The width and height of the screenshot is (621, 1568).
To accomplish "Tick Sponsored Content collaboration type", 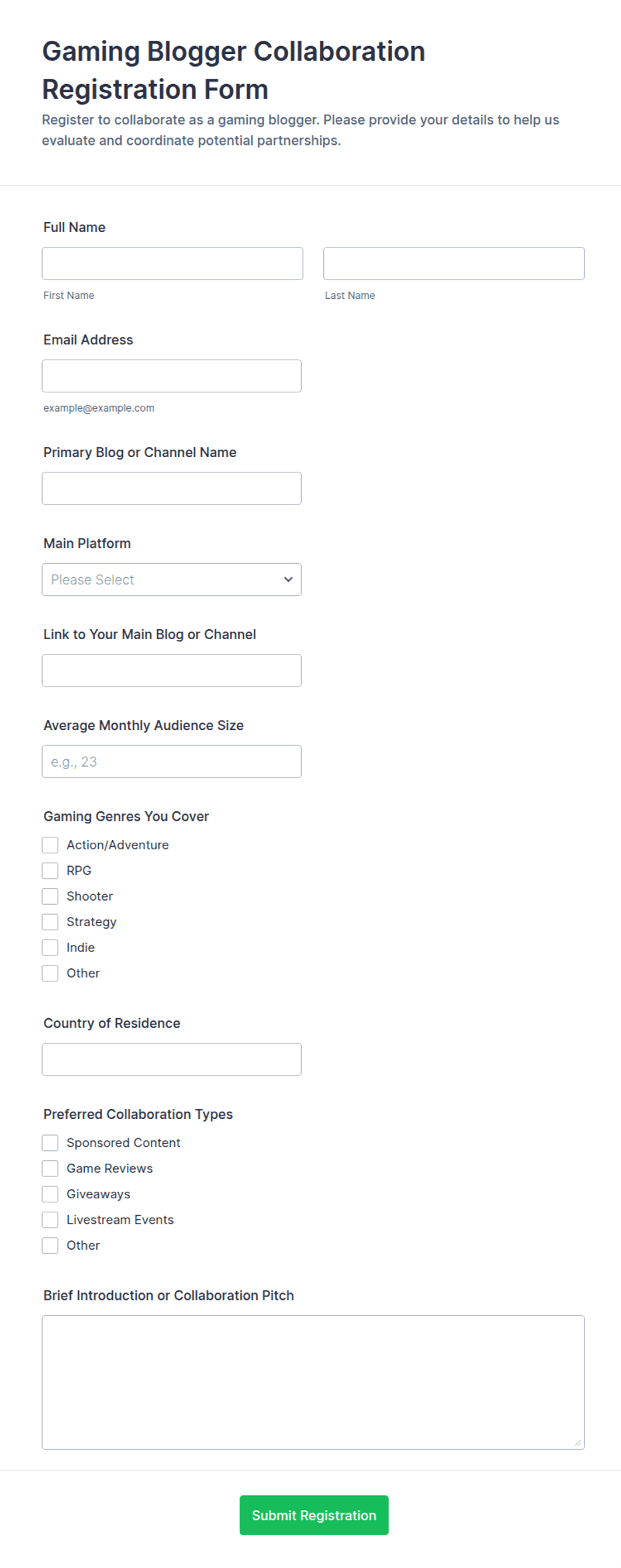I will (x=50, y=1142).
